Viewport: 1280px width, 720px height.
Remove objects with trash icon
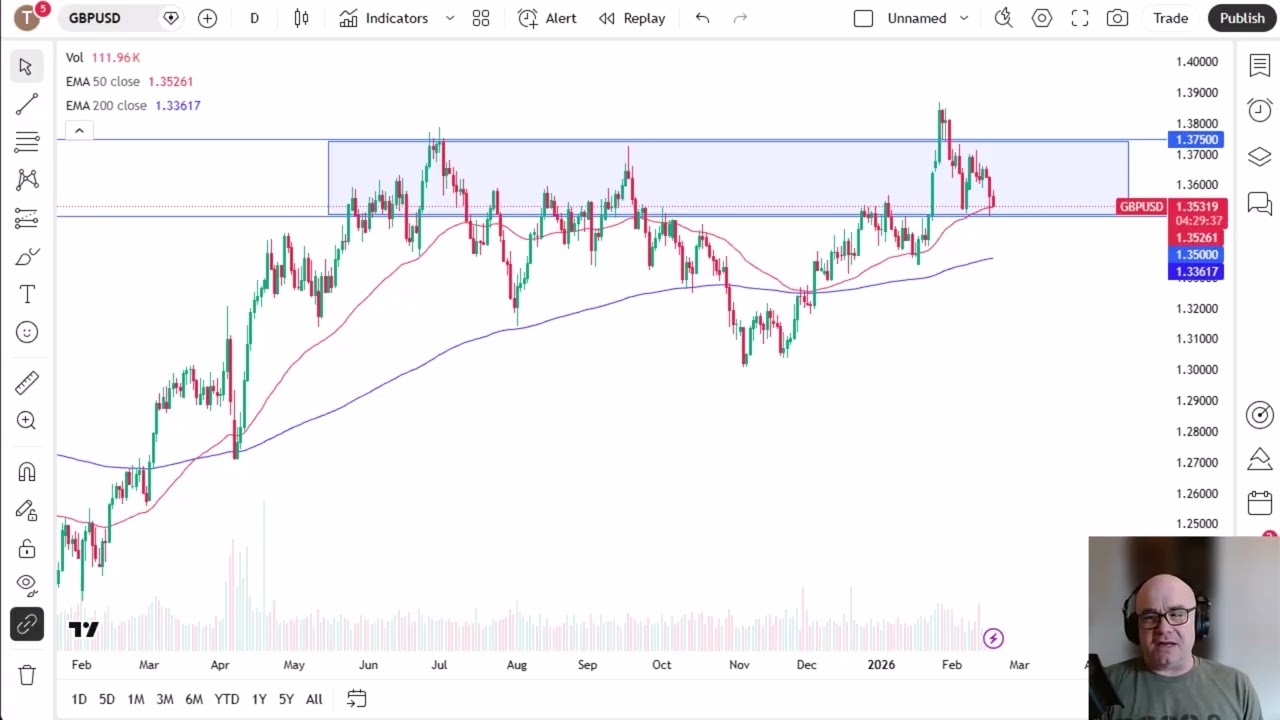tap(26, 675)
